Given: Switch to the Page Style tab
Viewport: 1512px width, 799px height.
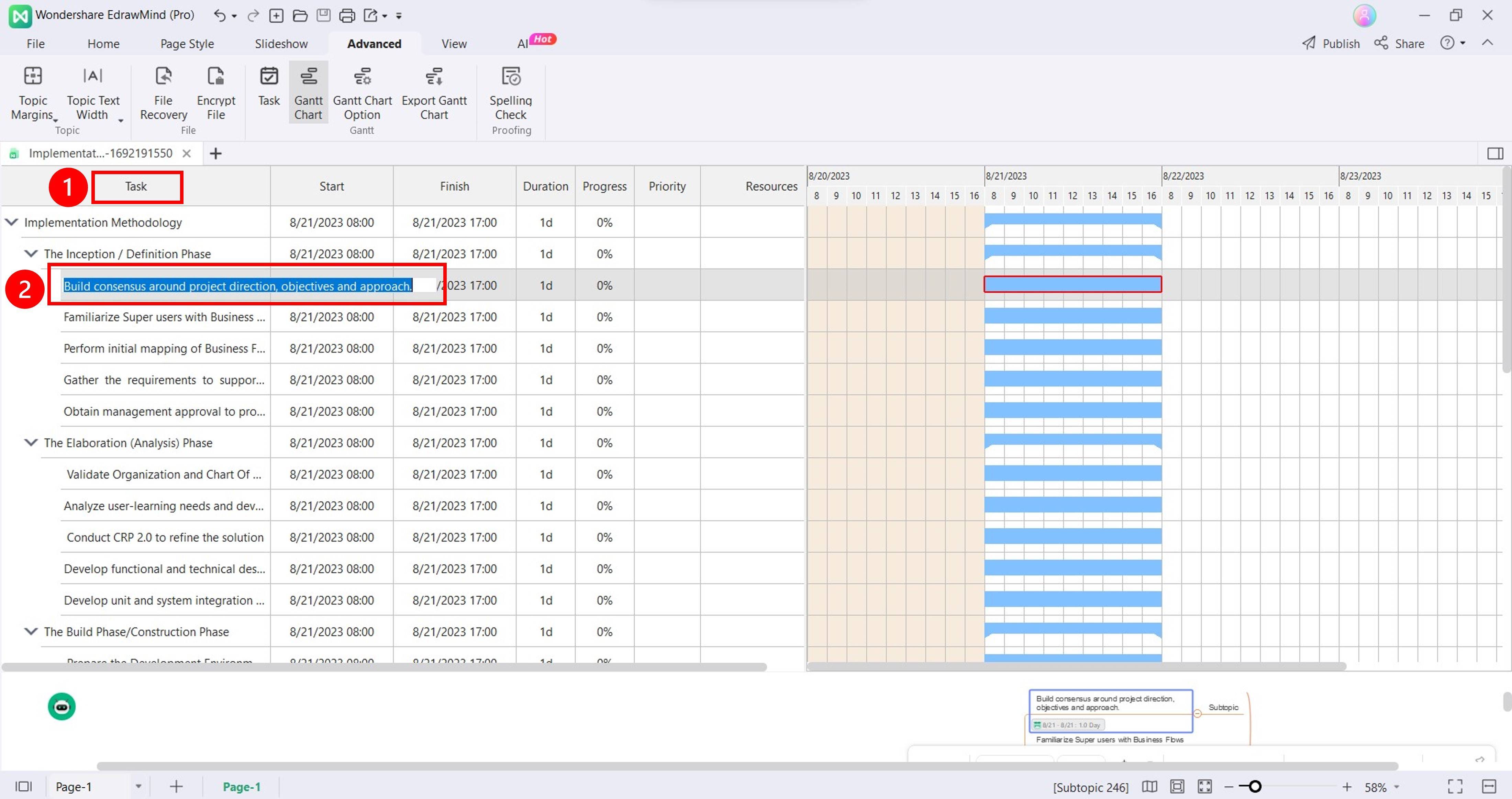Looking at the screenshot, I should [x=187, y=44].
